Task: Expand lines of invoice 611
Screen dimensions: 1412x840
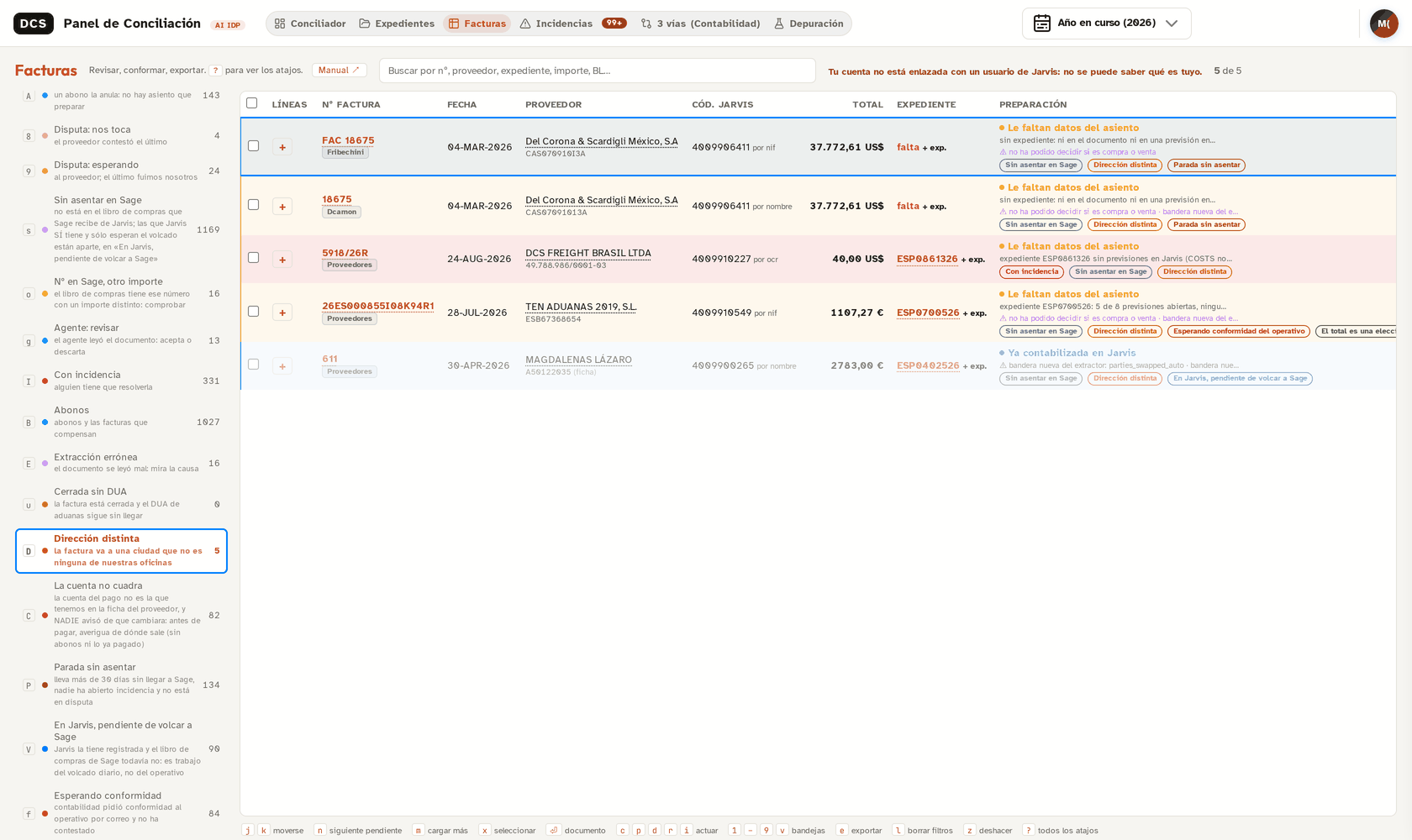Action: point(282,366)
